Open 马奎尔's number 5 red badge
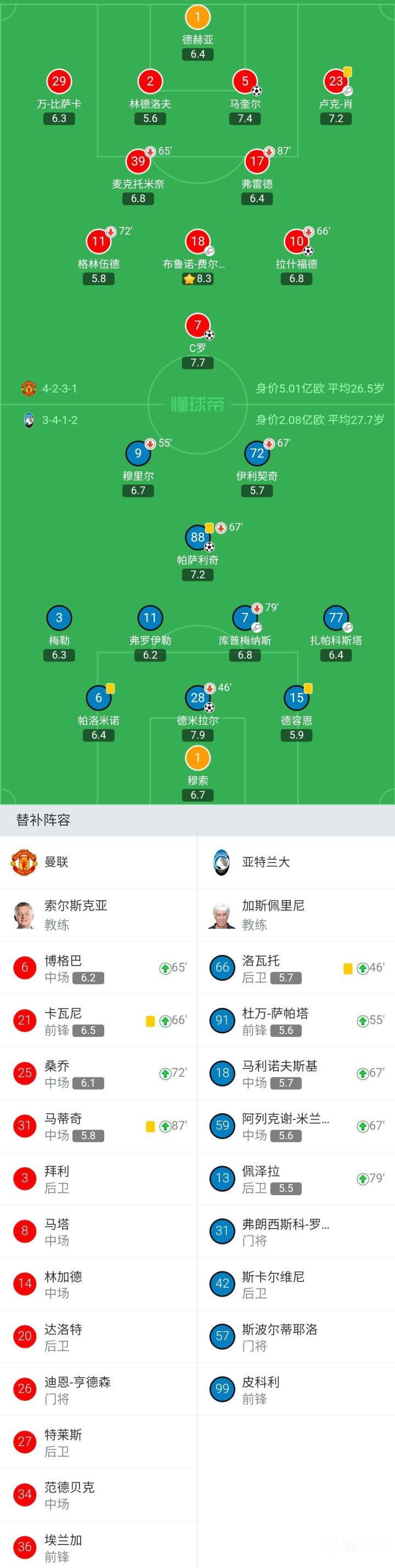This screenshot has height=1568, width=395. click(245, 81)
